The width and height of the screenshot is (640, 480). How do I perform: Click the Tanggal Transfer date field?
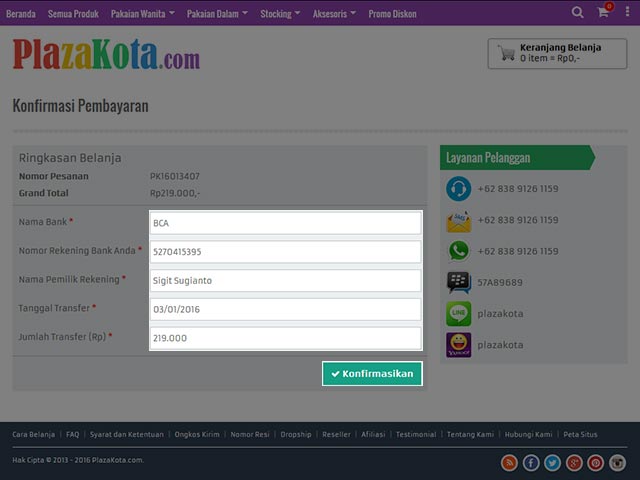(285, 310)
